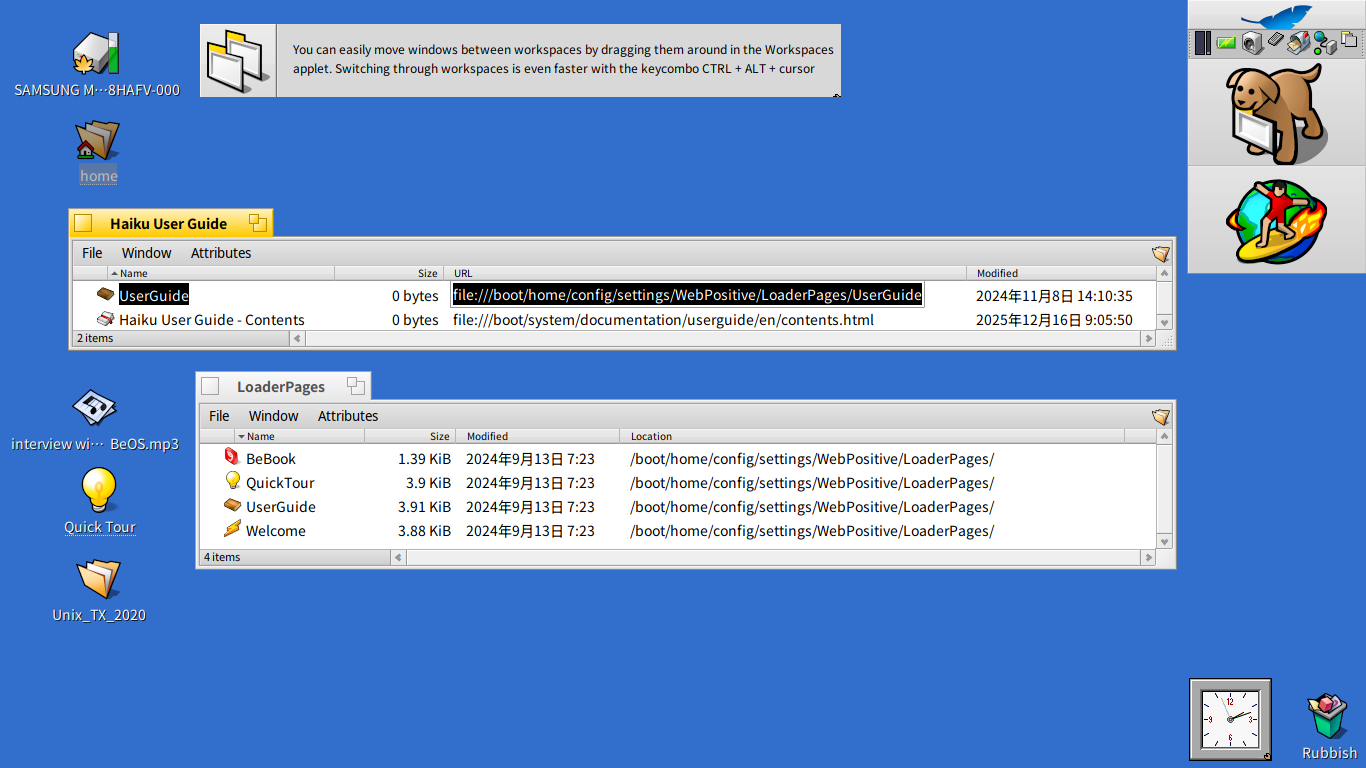Click the highlighted UserGuide URL field

pos(687,294)
